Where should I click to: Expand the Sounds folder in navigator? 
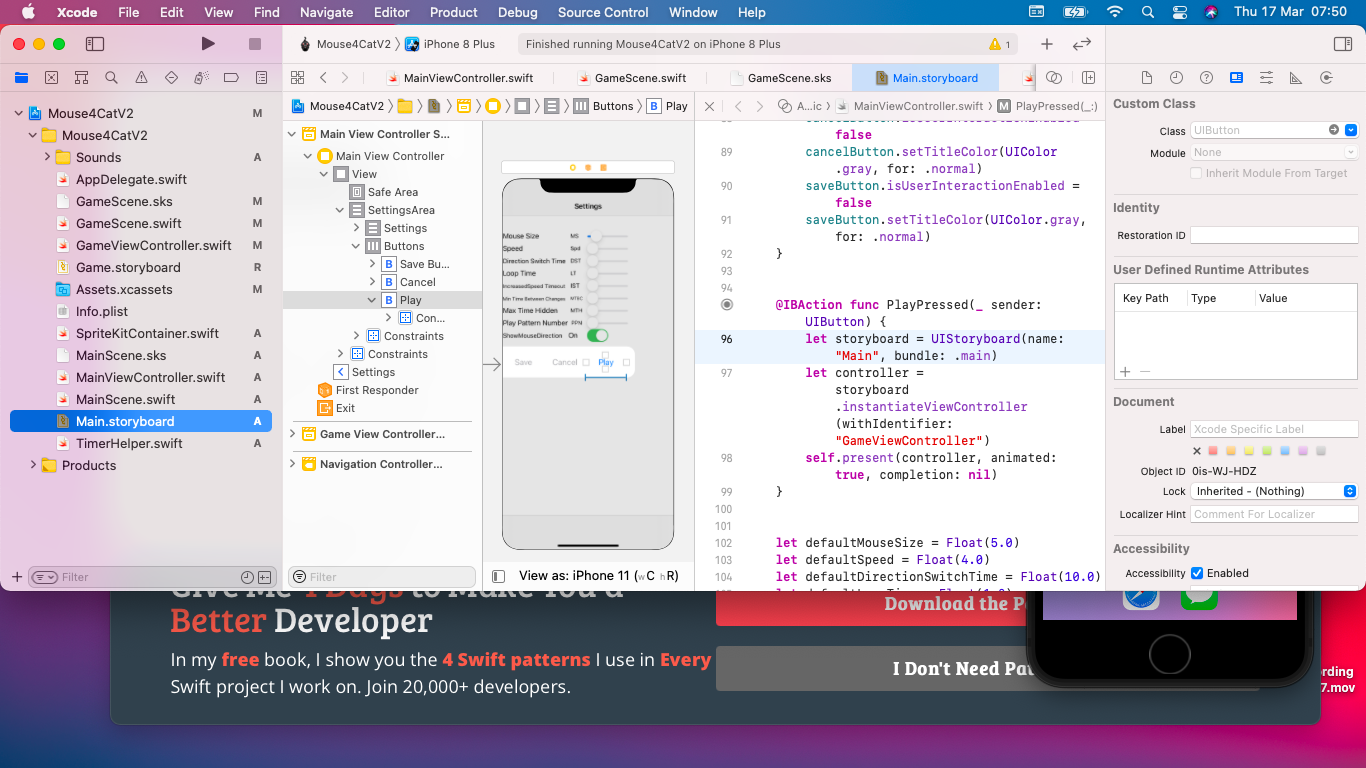coord(47,157)
